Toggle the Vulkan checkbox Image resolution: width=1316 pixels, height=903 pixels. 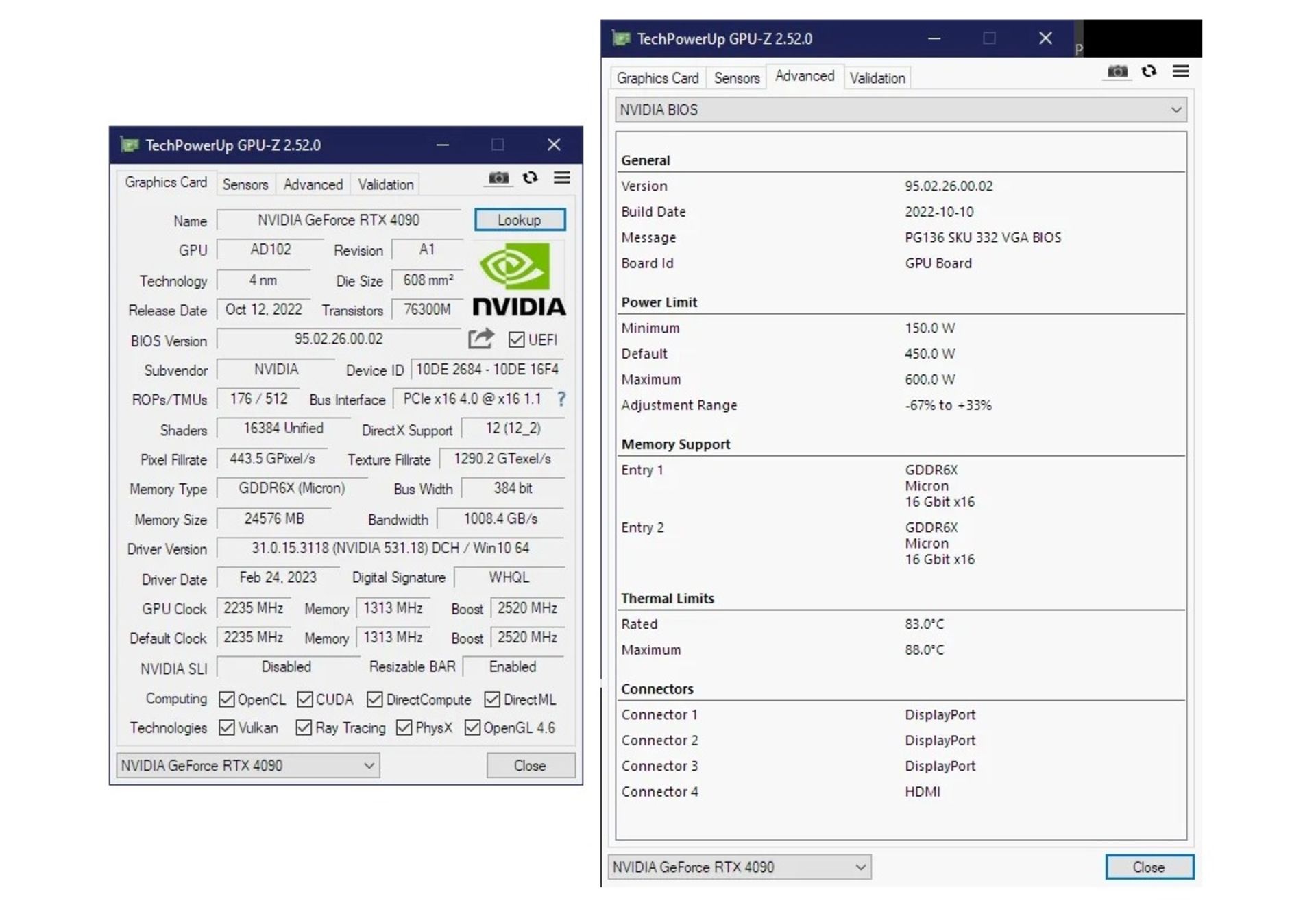(226, 727)
